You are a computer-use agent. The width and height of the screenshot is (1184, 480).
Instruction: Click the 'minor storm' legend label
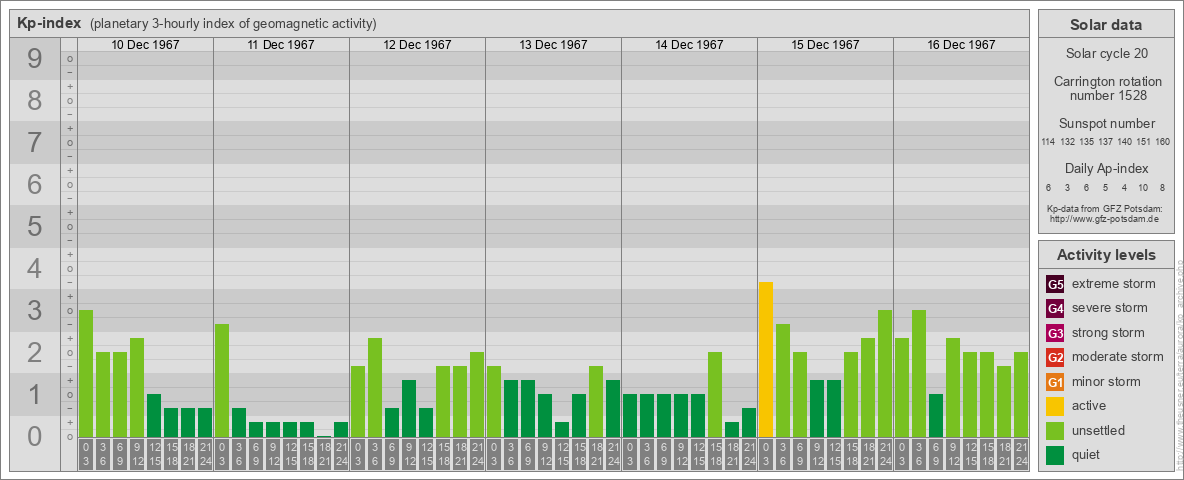1107,382
